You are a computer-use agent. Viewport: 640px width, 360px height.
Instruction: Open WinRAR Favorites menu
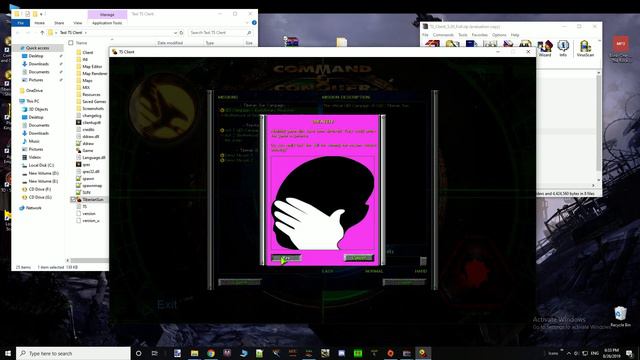[x=480, y=35]
